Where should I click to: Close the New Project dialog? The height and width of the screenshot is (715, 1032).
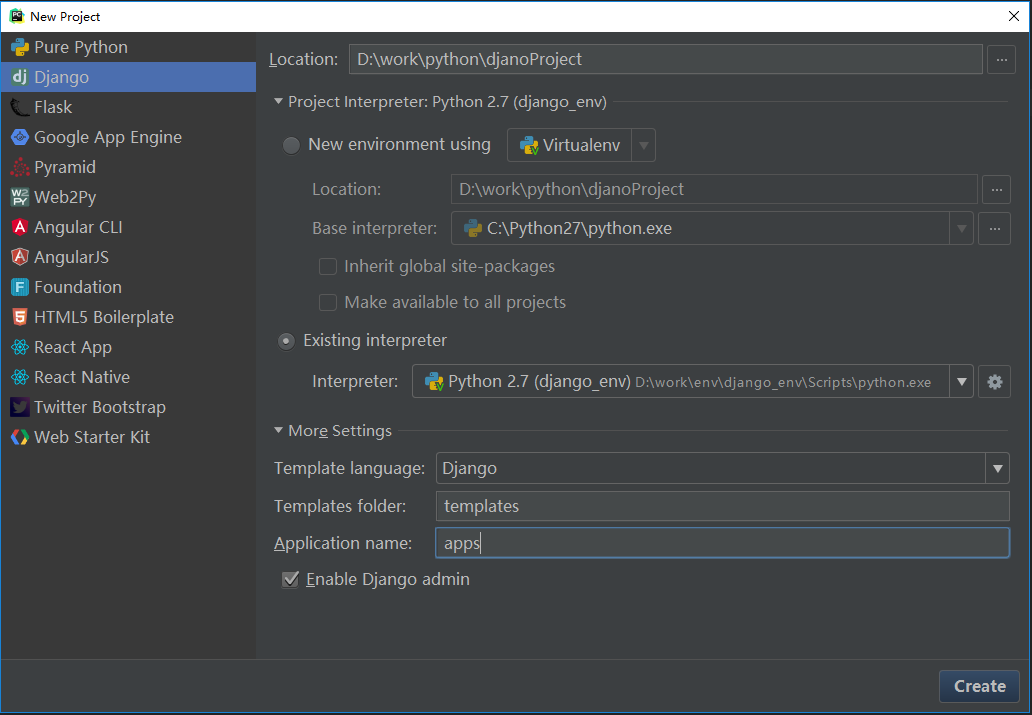click(1014, 16)
